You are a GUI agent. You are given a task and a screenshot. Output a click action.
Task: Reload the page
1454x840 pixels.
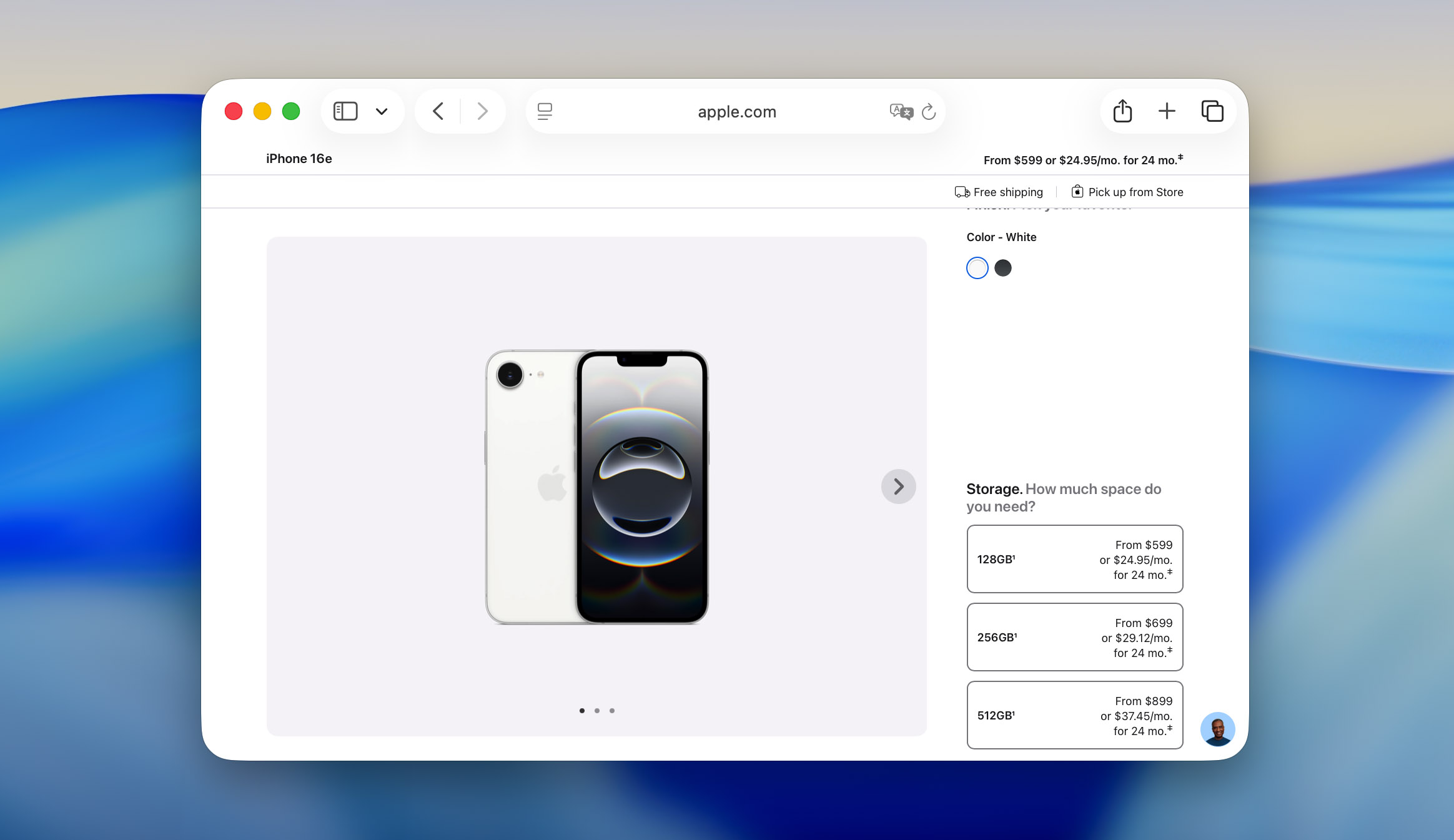click(929, 111)
